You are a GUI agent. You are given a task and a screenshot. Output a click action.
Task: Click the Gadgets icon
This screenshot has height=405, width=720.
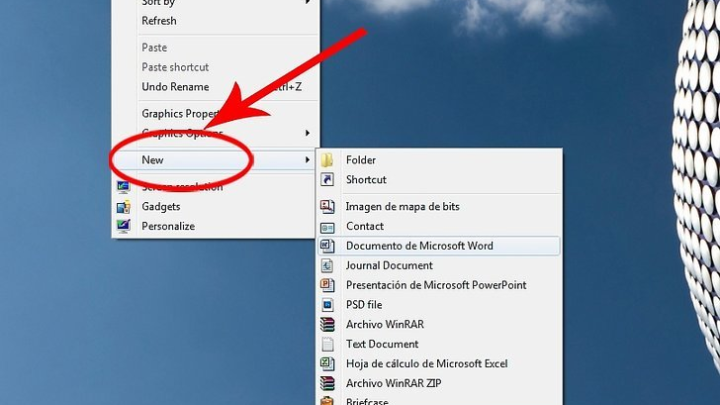click(x=123, y=207)
